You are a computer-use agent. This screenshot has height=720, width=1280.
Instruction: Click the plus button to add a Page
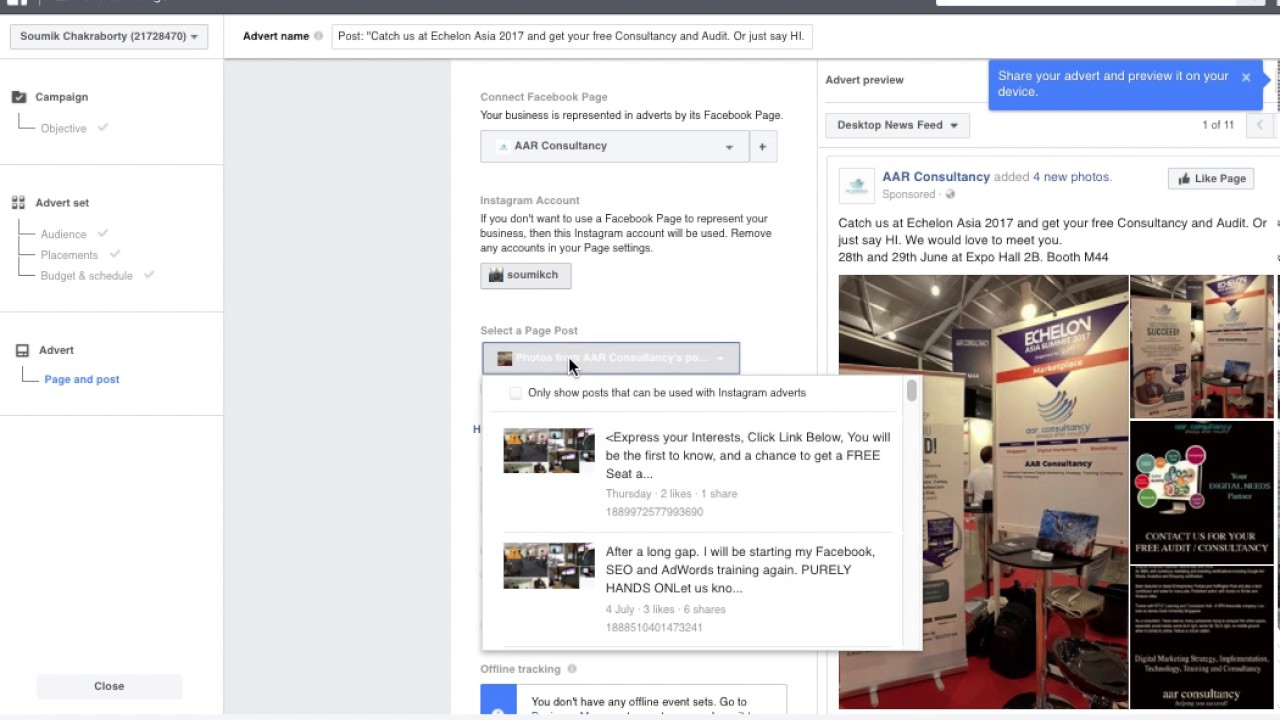pos(762,147)
